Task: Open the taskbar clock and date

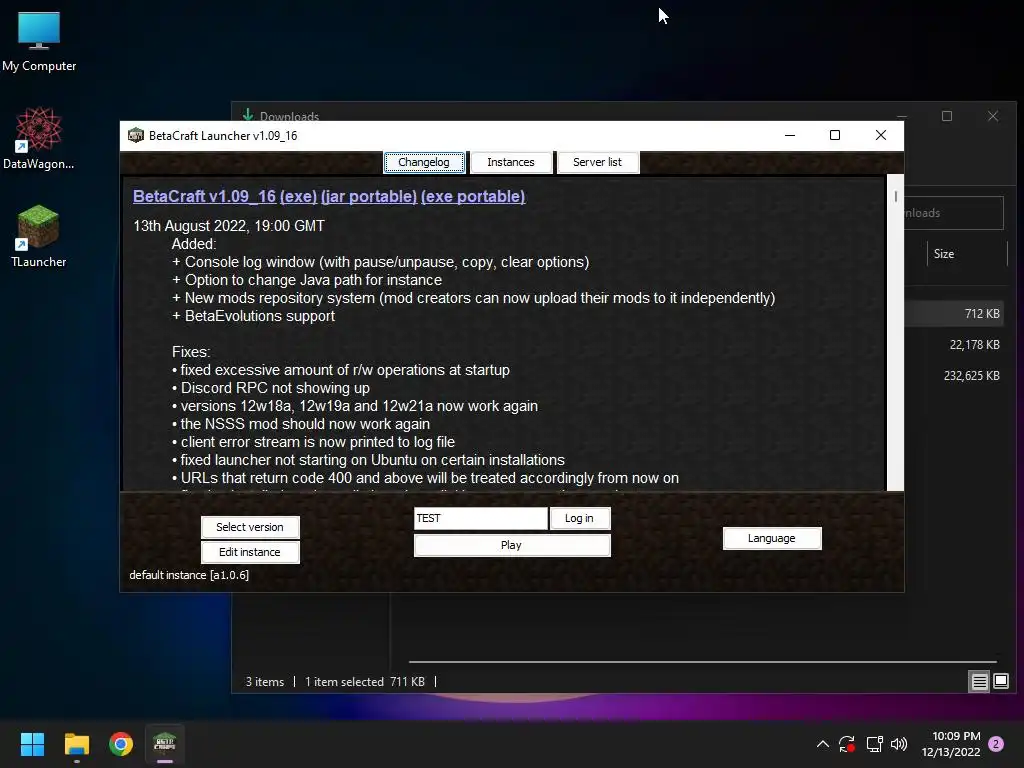Action: click(x=952, y=744)
